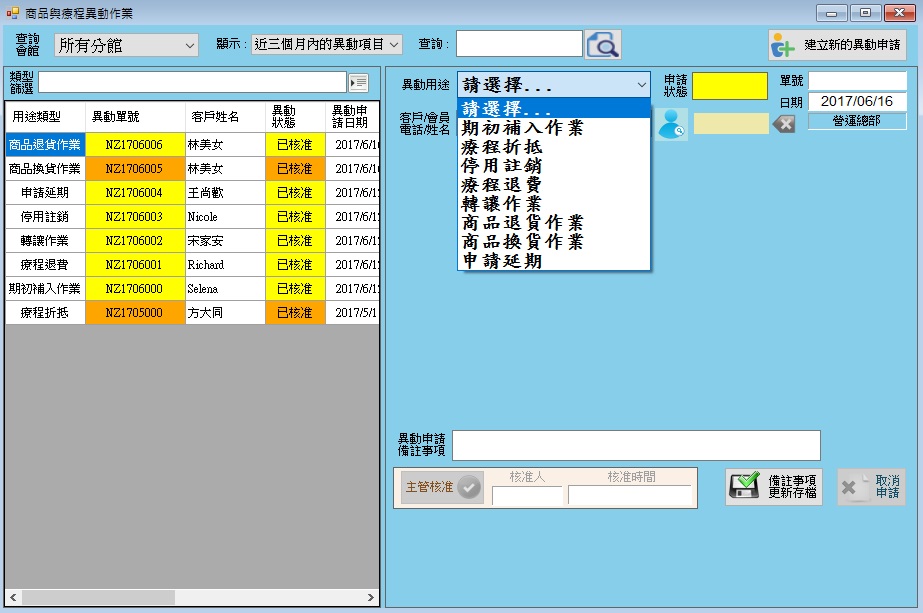The width and height of the screenshot is (923, 613).
Task: Click the 類型篩選 list picker icon
Action: click(x=358, y=82)
